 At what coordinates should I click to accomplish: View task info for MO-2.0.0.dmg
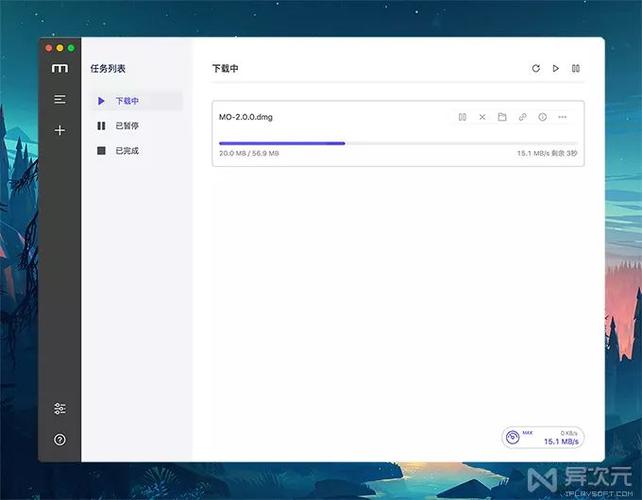click(543, 117)
